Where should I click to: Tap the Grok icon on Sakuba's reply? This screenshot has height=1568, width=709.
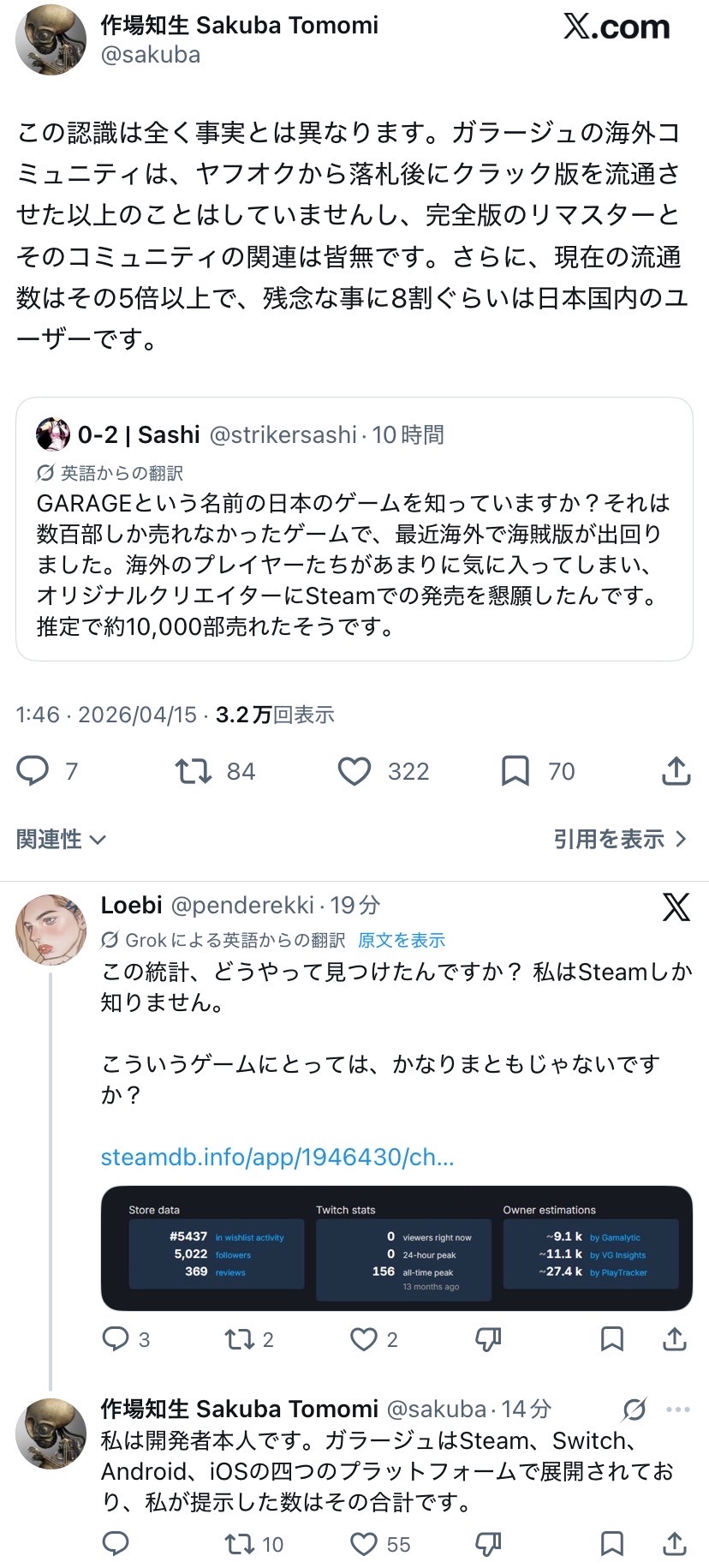(x=635, y=1409)
